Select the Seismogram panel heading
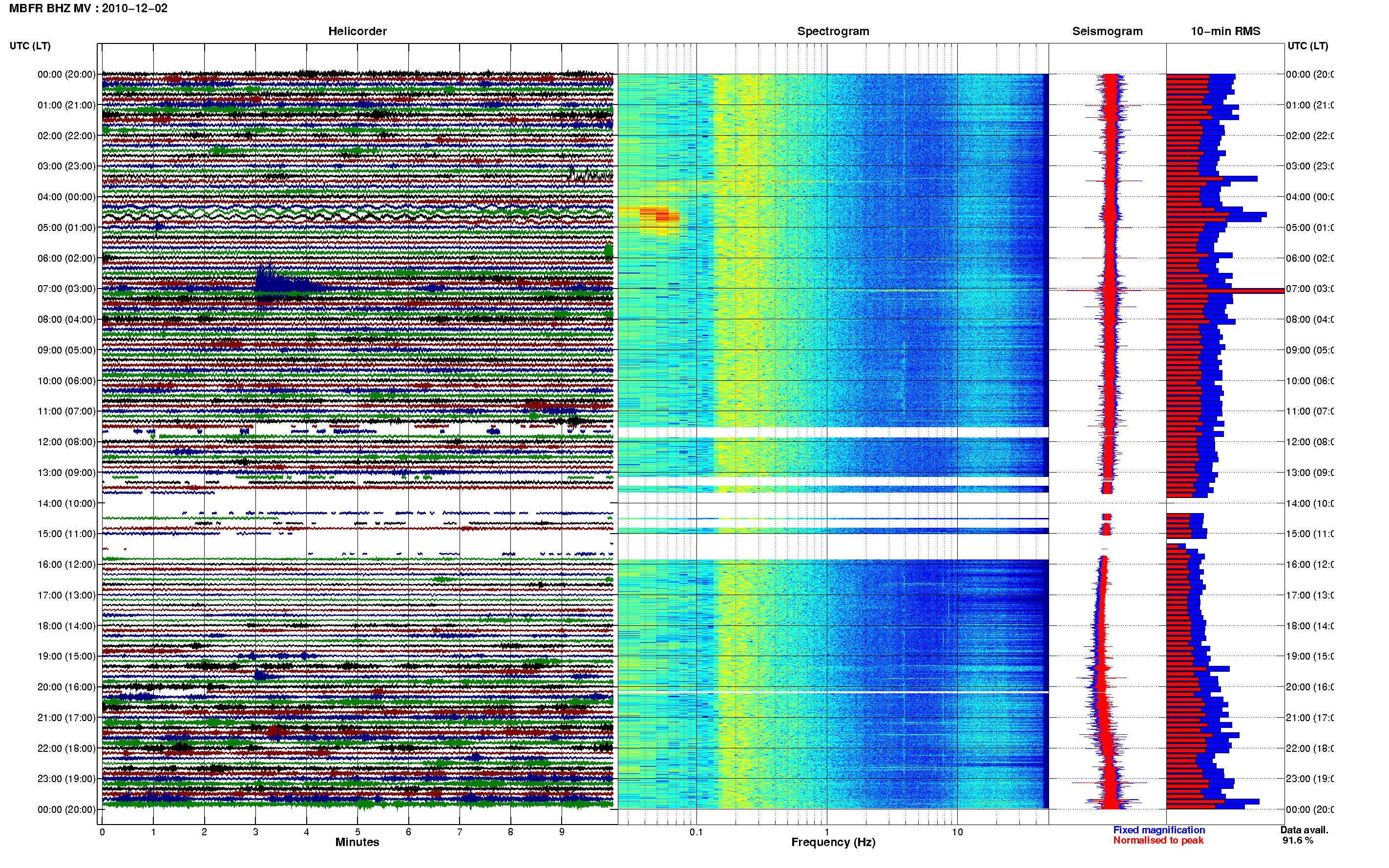The height and width of the screenshot is (868, 1389). (1107, 31)
